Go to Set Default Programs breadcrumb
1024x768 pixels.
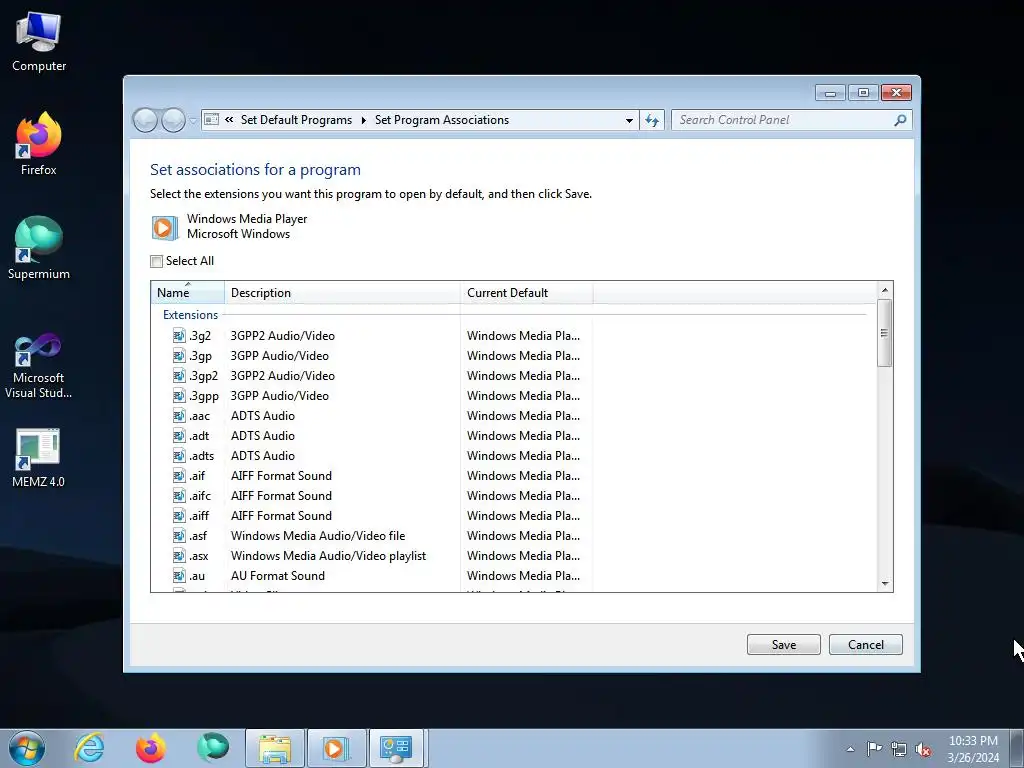296,120
